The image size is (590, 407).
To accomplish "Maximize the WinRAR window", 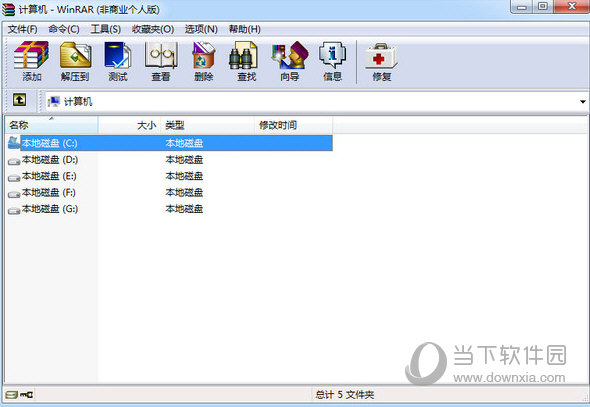I will pos(543,6).
